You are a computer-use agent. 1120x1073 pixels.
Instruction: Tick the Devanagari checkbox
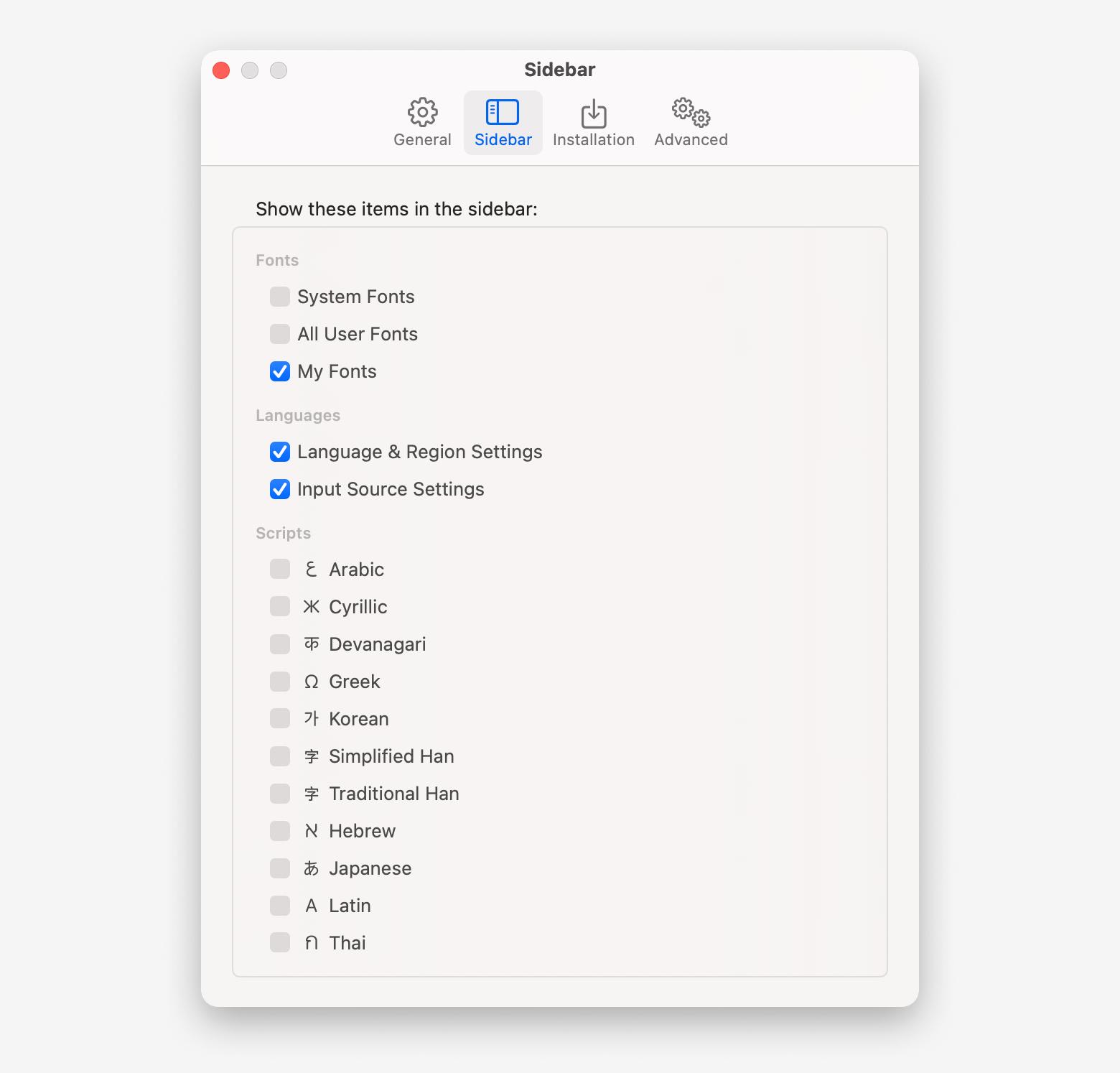[280, 644]
